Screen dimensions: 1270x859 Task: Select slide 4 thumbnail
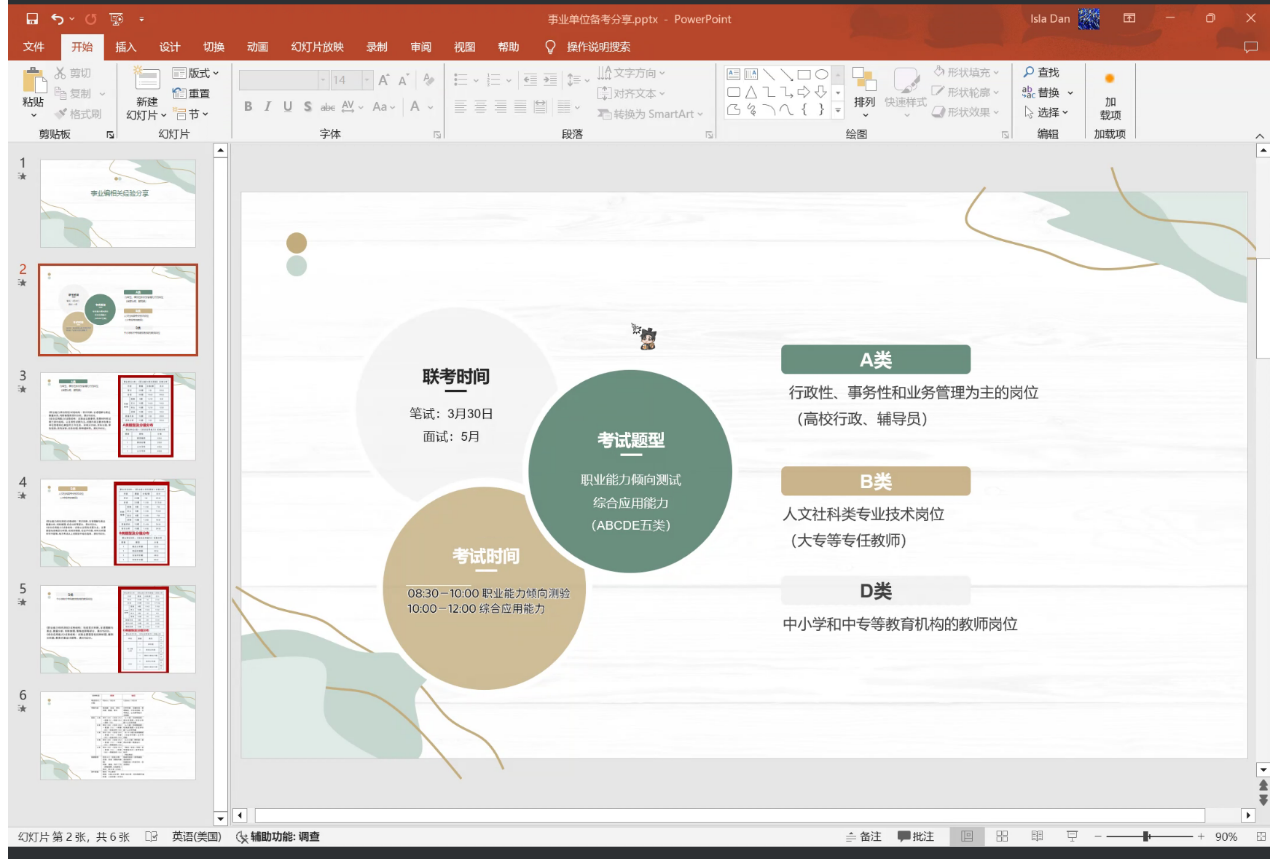coord(118,522)
